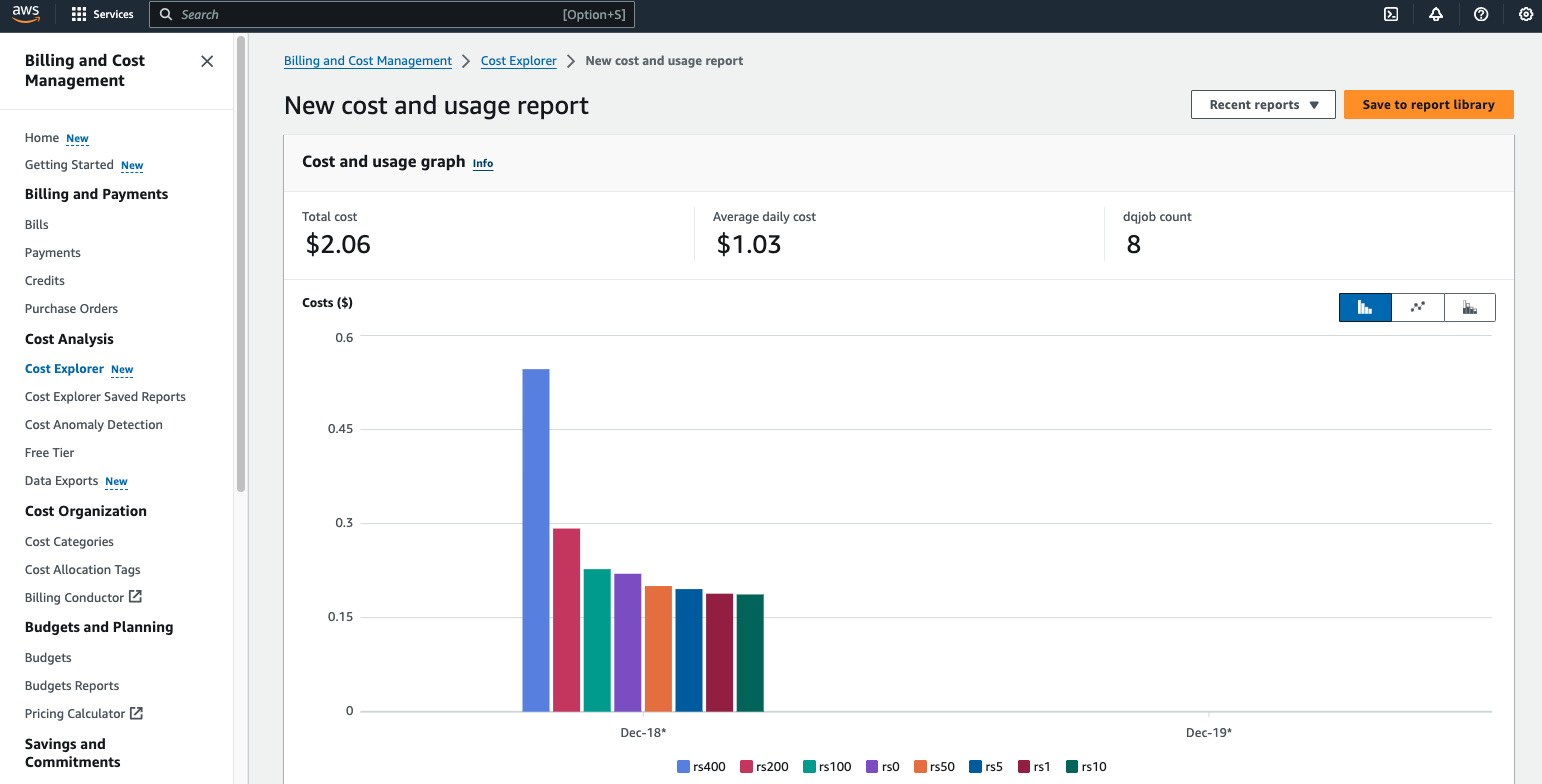Open Purchase Orders in the sidebar
Screen dimensions: 1542x784
tap(72, 309)
